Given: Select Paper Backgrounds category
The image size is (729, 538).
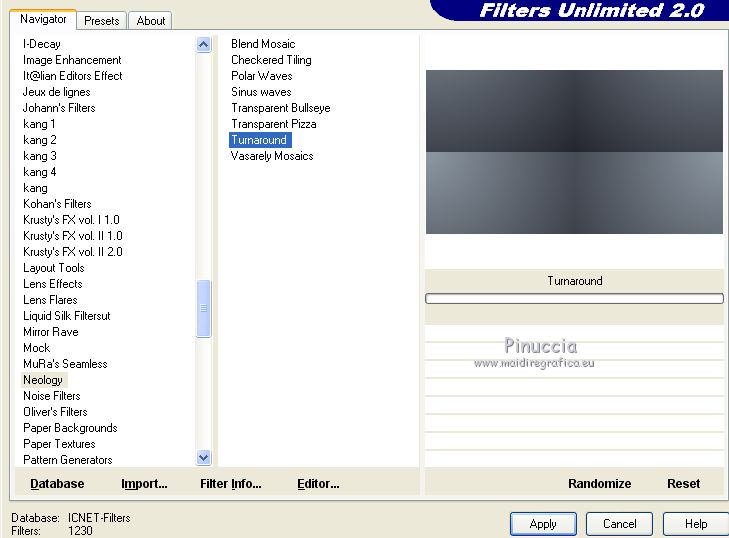Looking at the screenshot, I should pyautogui.click(x=70, y=428).
